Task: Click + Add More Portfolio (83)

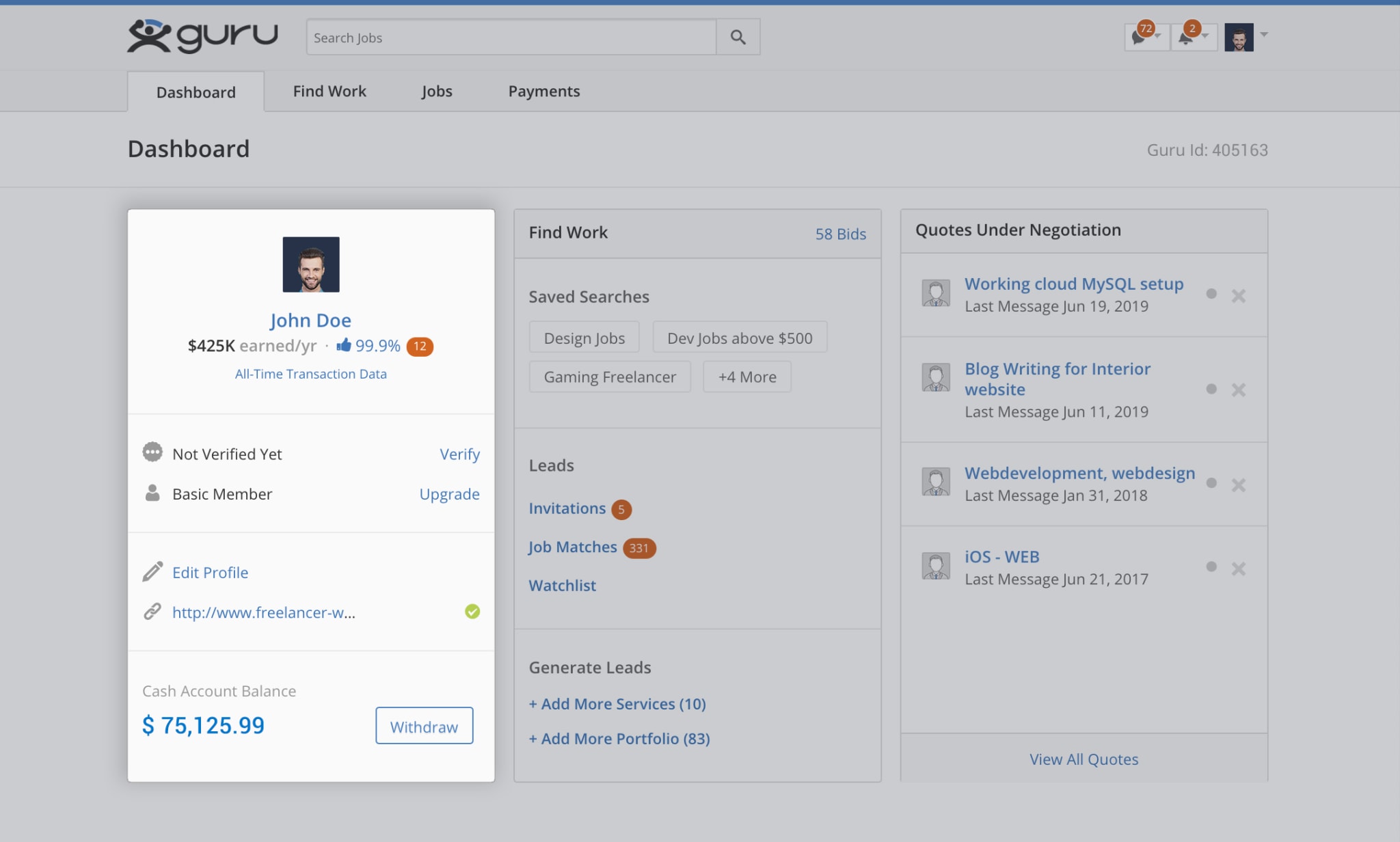Action: (x=619, y=738)
